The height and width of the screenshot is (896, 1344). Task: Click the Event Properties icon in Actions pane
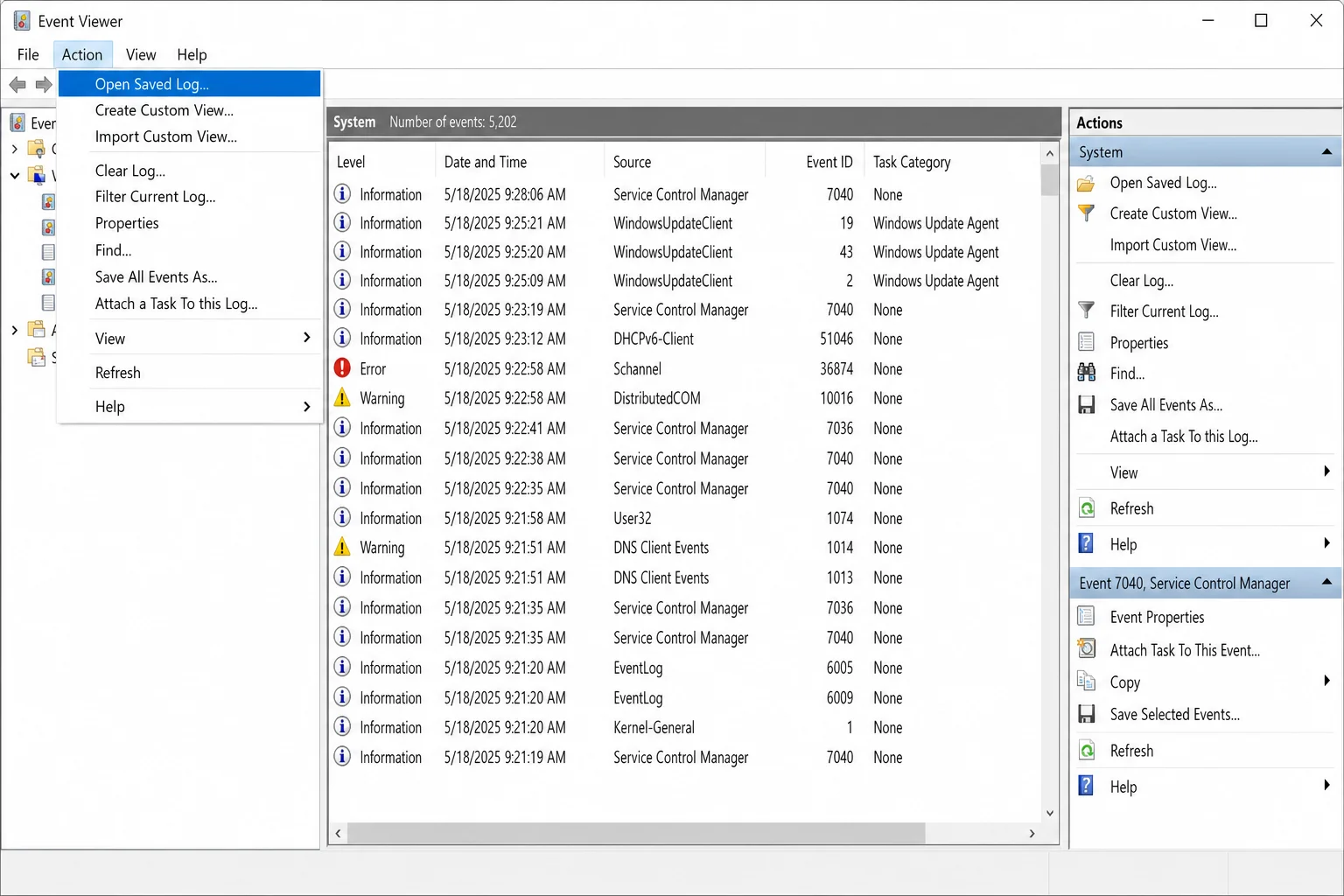1086,616
